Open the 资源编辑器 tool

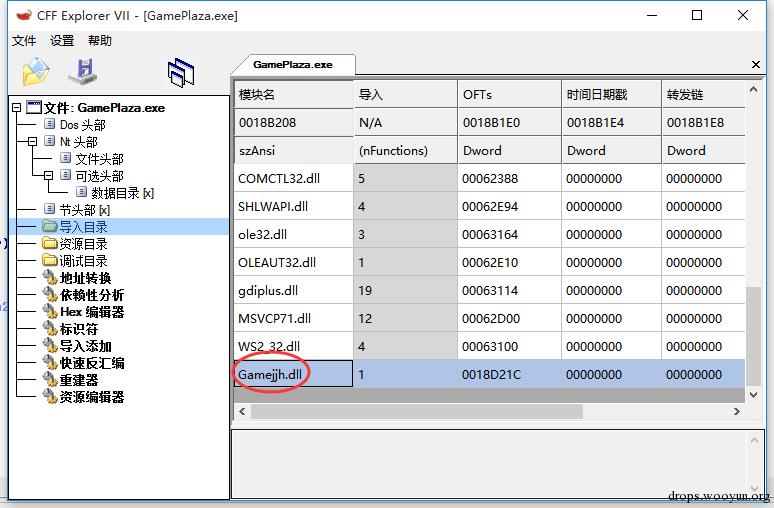click(x=92, y=397)
